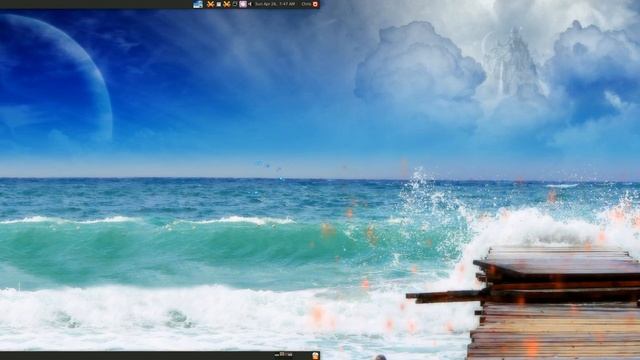640x360 pixels.
Task: Click the first orange cross icon in top panel
Action: [x=211, y=4]
